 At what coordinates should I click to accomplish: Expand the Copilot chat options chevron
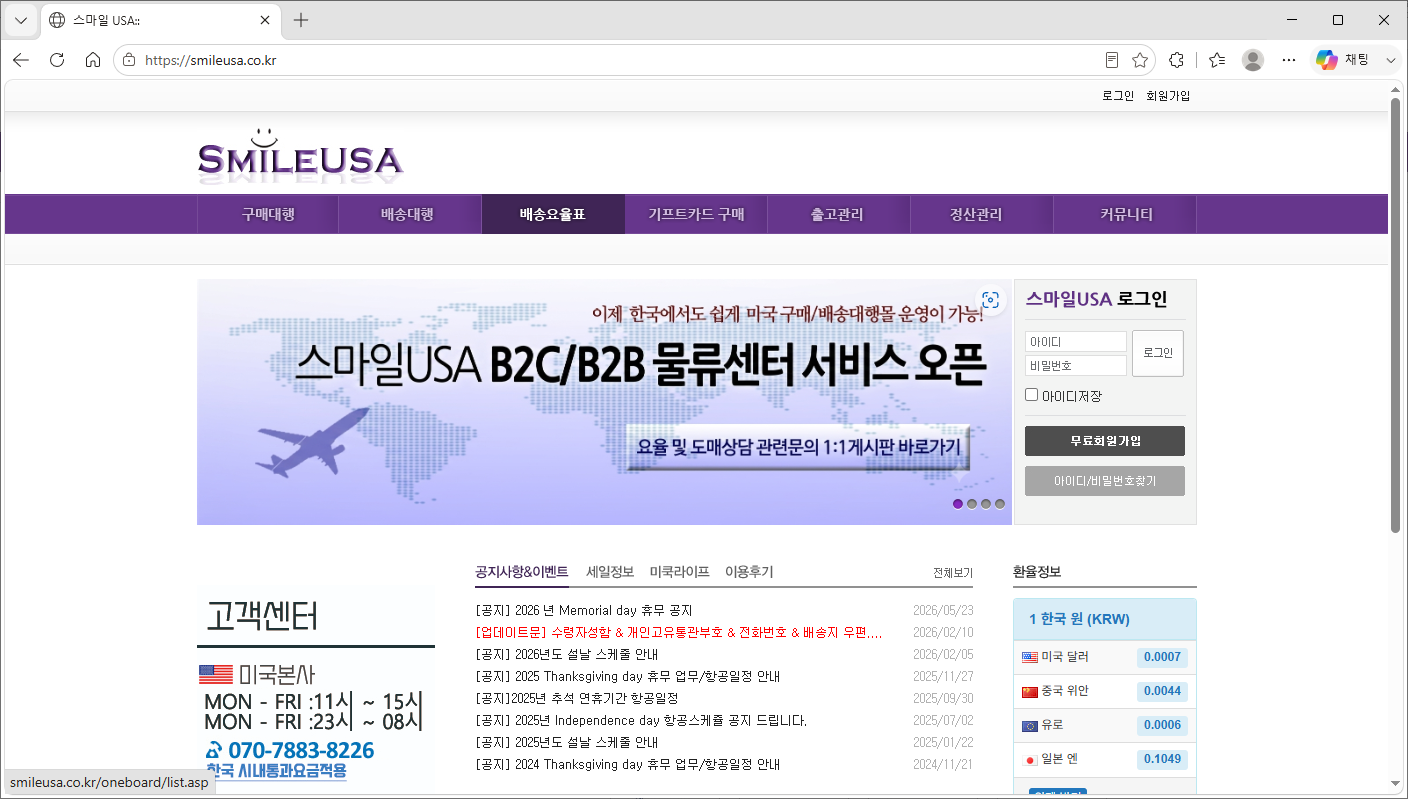pos(1390,60)
